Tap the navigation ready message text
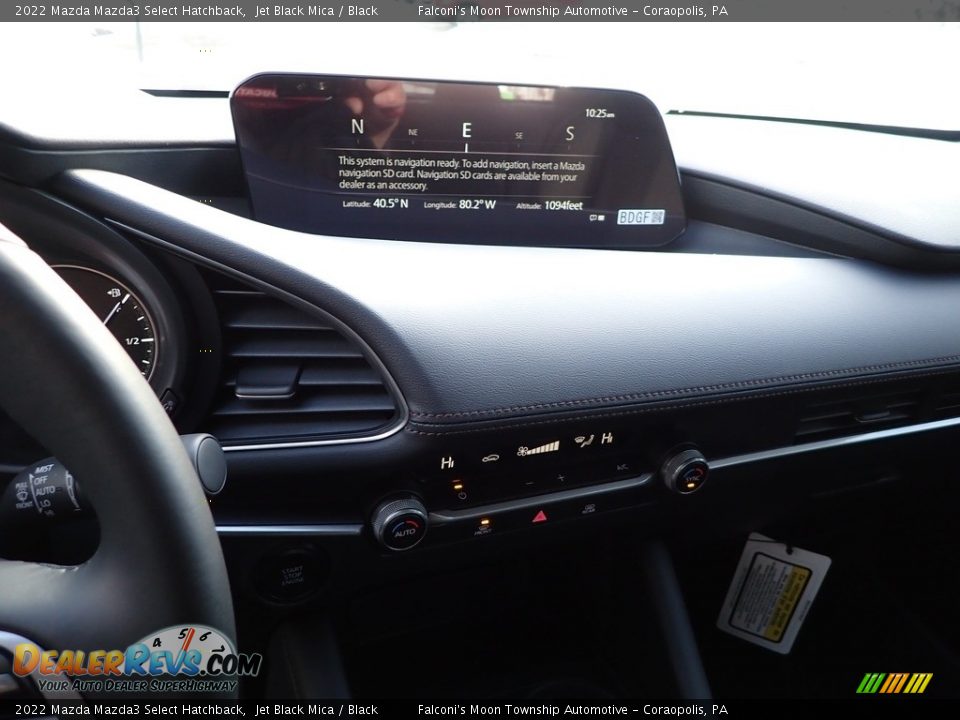The width and height of the screenshot is (960, 720). 460,173
